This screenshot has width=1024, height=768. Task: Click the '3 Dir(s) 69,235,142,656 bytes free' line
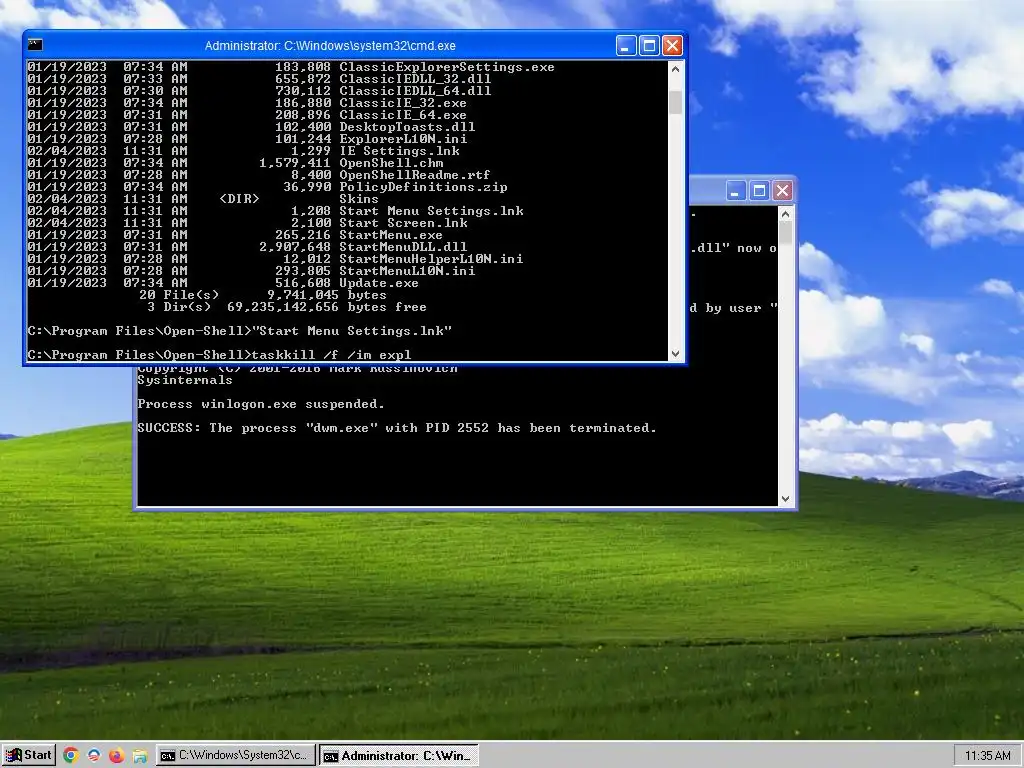point(287,307)
